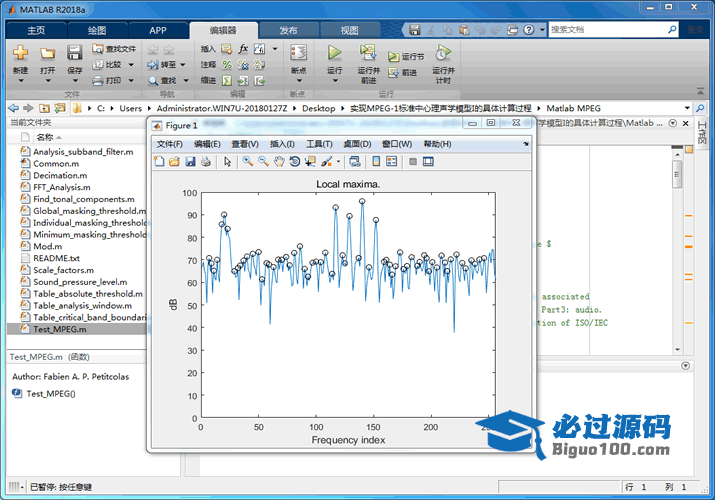The width and height of the screenshot is (715, 500).
Task: Select the Zoom Out magnifier tool
Action: 263,161
